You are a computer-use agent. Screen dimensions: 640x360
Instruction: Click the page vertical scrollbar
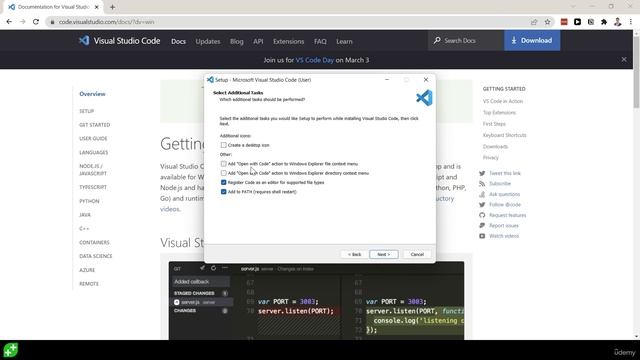click(636, 71)
